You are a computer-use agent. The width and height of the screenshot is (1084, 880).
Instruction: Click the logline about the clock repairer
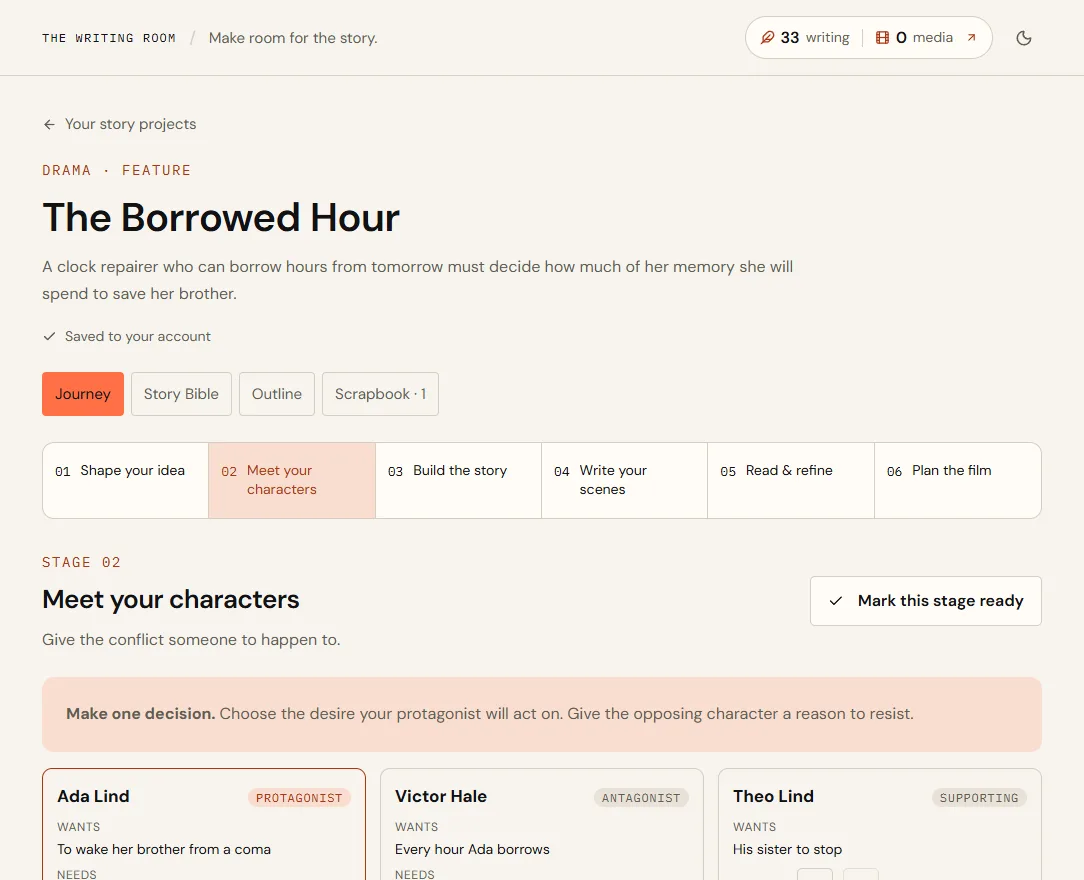418,280
